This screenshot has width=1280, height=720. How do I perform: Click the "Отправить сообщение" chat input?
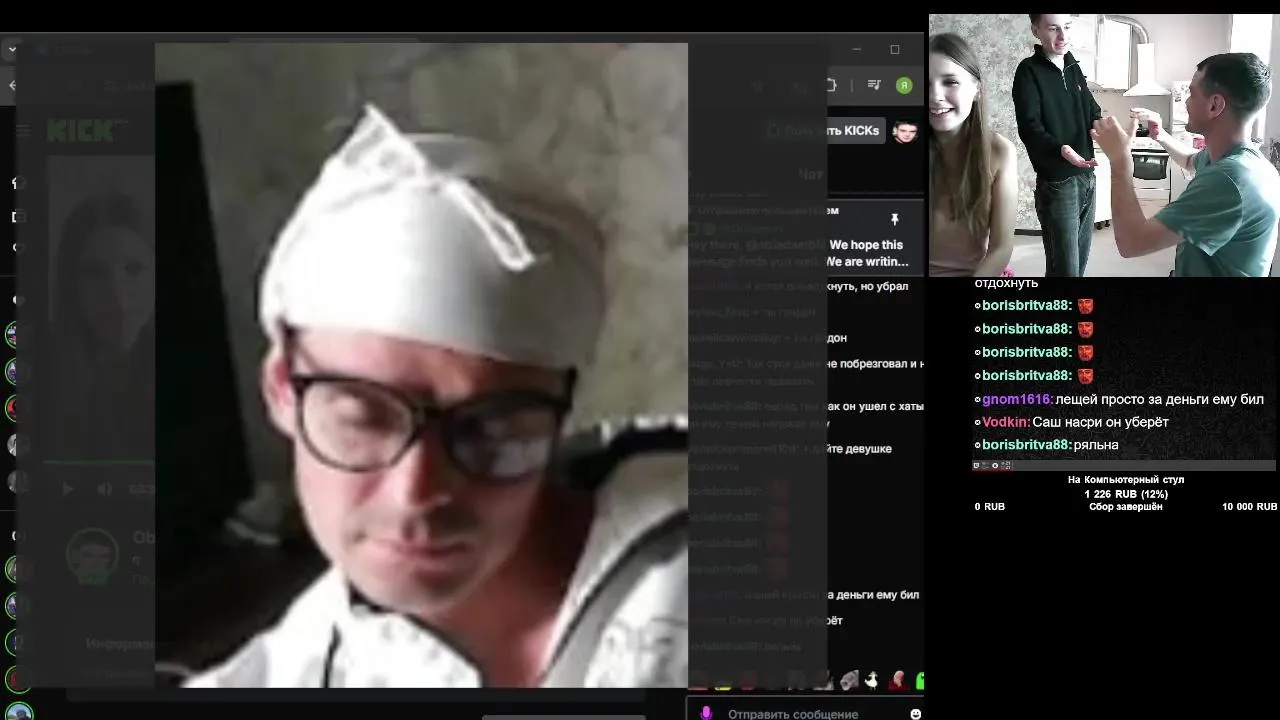[x=793, y=714]
